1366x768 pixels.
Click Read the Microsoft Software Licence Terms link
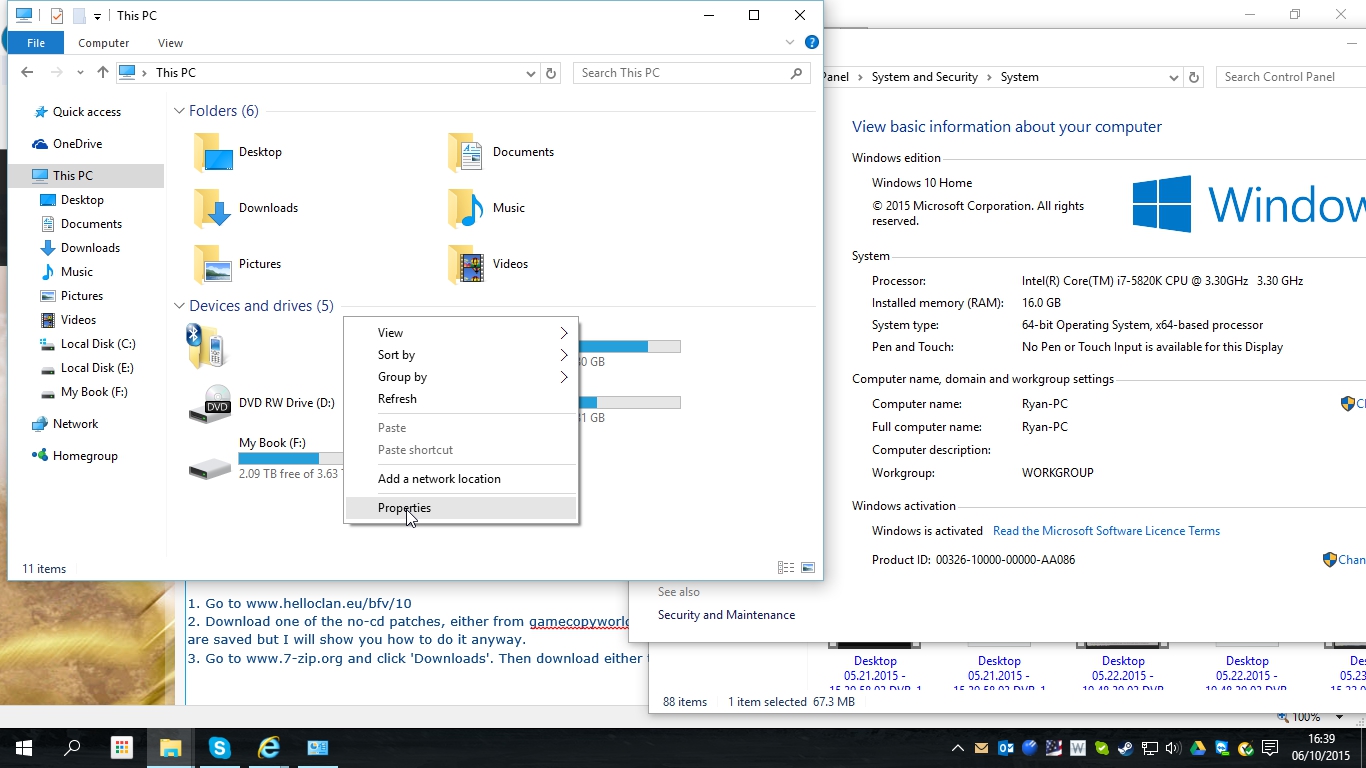[x=1106, y=531]
